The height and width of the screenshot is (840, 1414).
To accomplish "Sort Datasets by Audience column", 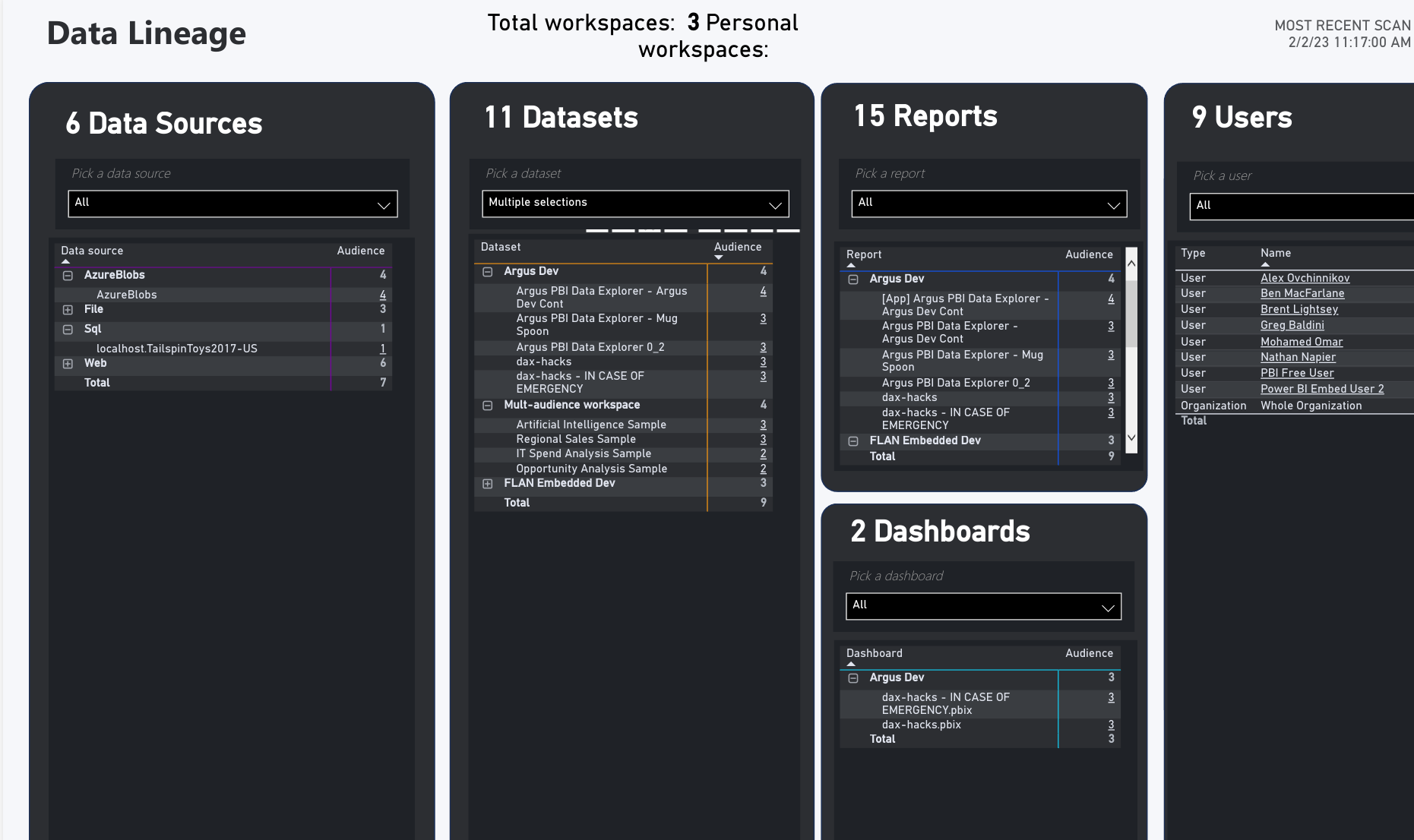I will point(738,247).
